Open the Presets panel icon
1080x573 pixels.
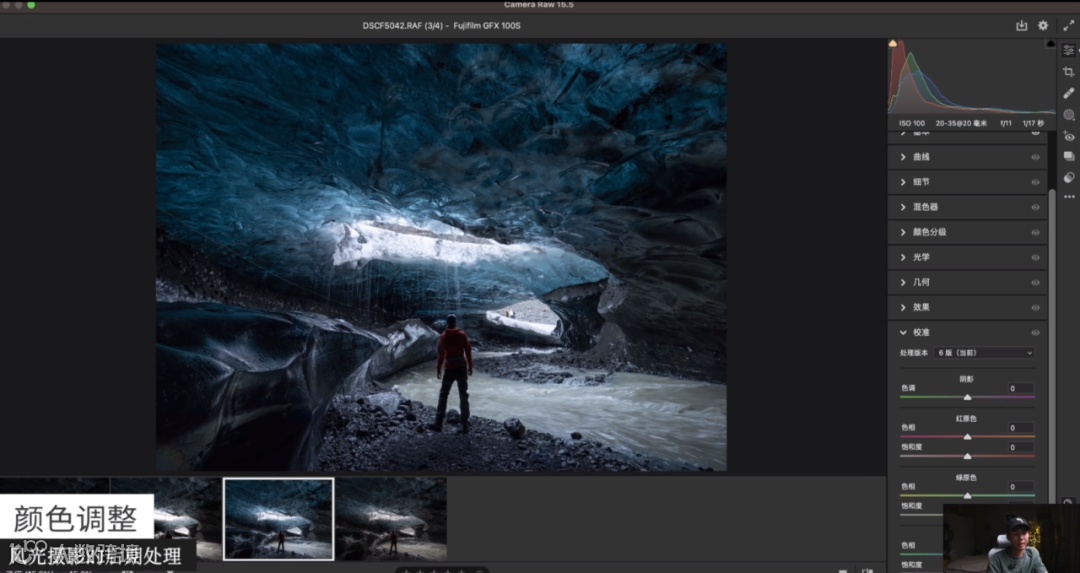tap(1069, 177)
